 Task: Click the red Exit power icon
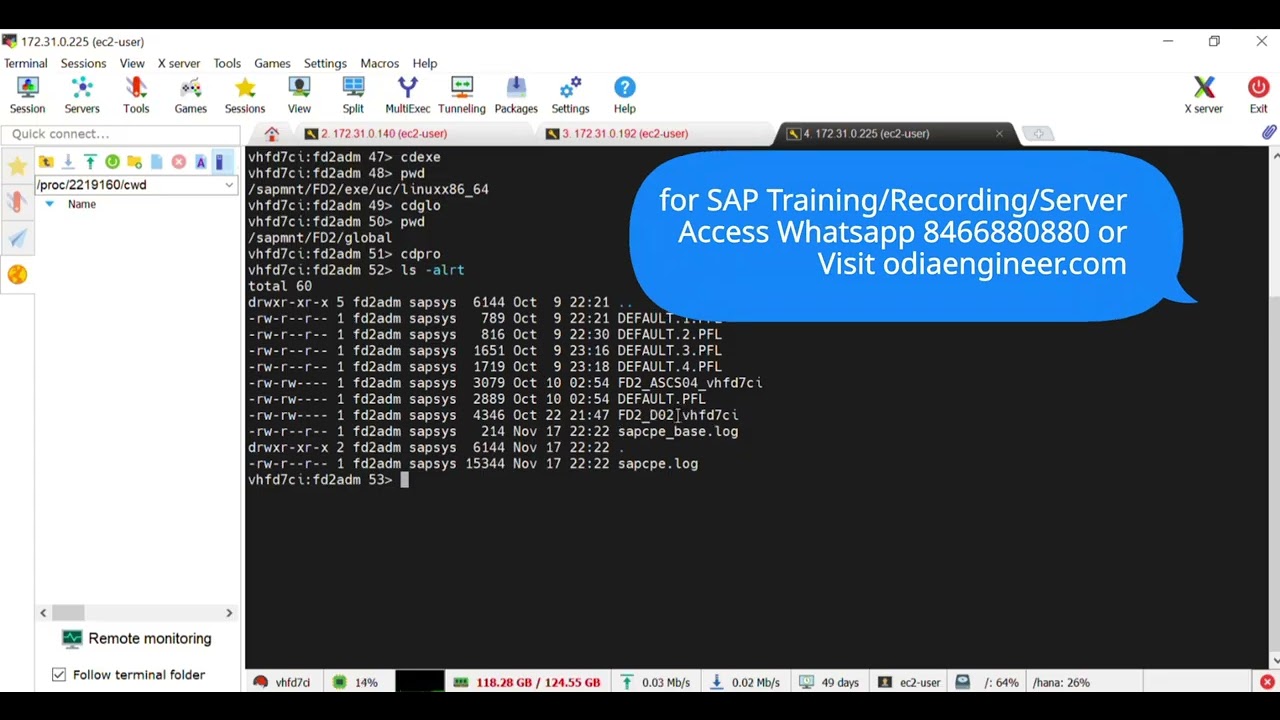click(1258, 96)
